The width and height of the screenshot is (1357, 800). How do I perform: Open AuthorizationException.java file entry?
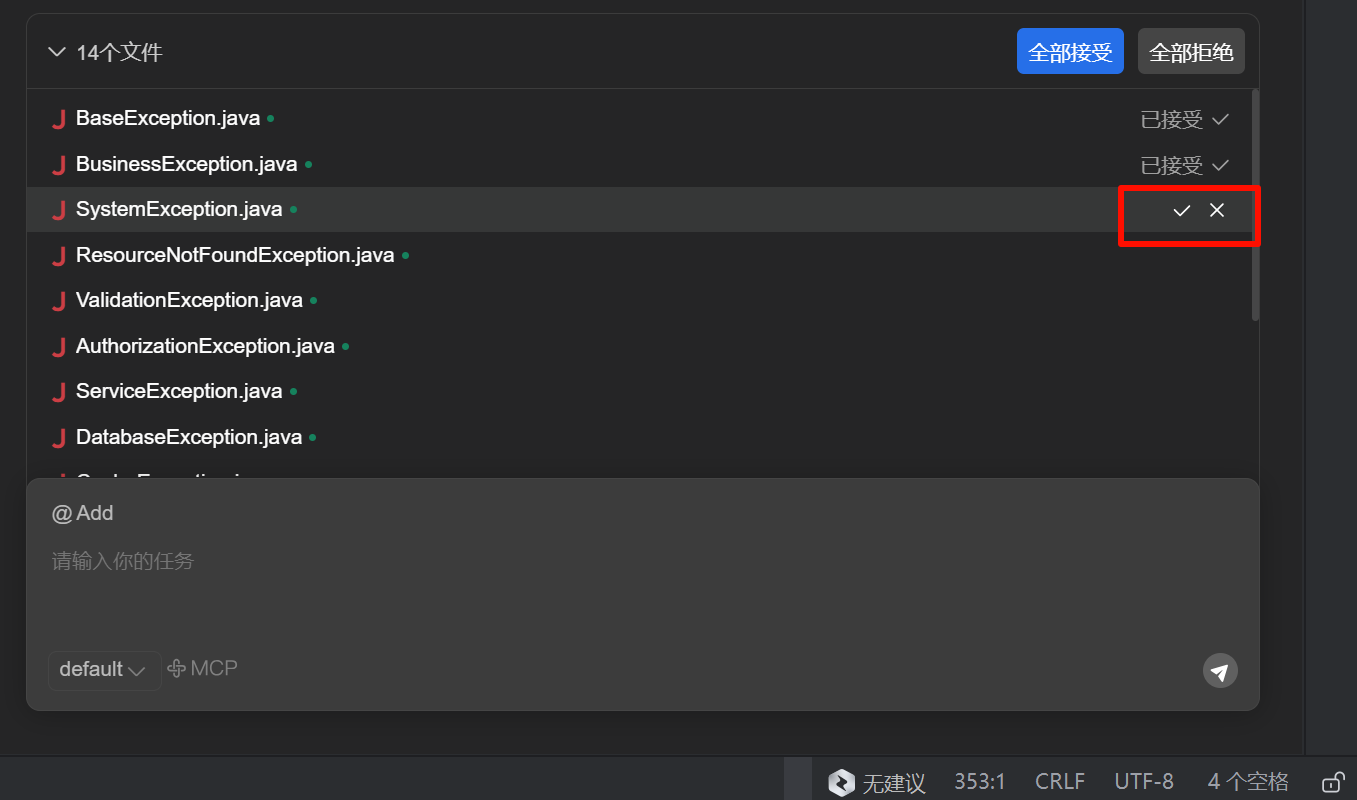tap(205, 347)
